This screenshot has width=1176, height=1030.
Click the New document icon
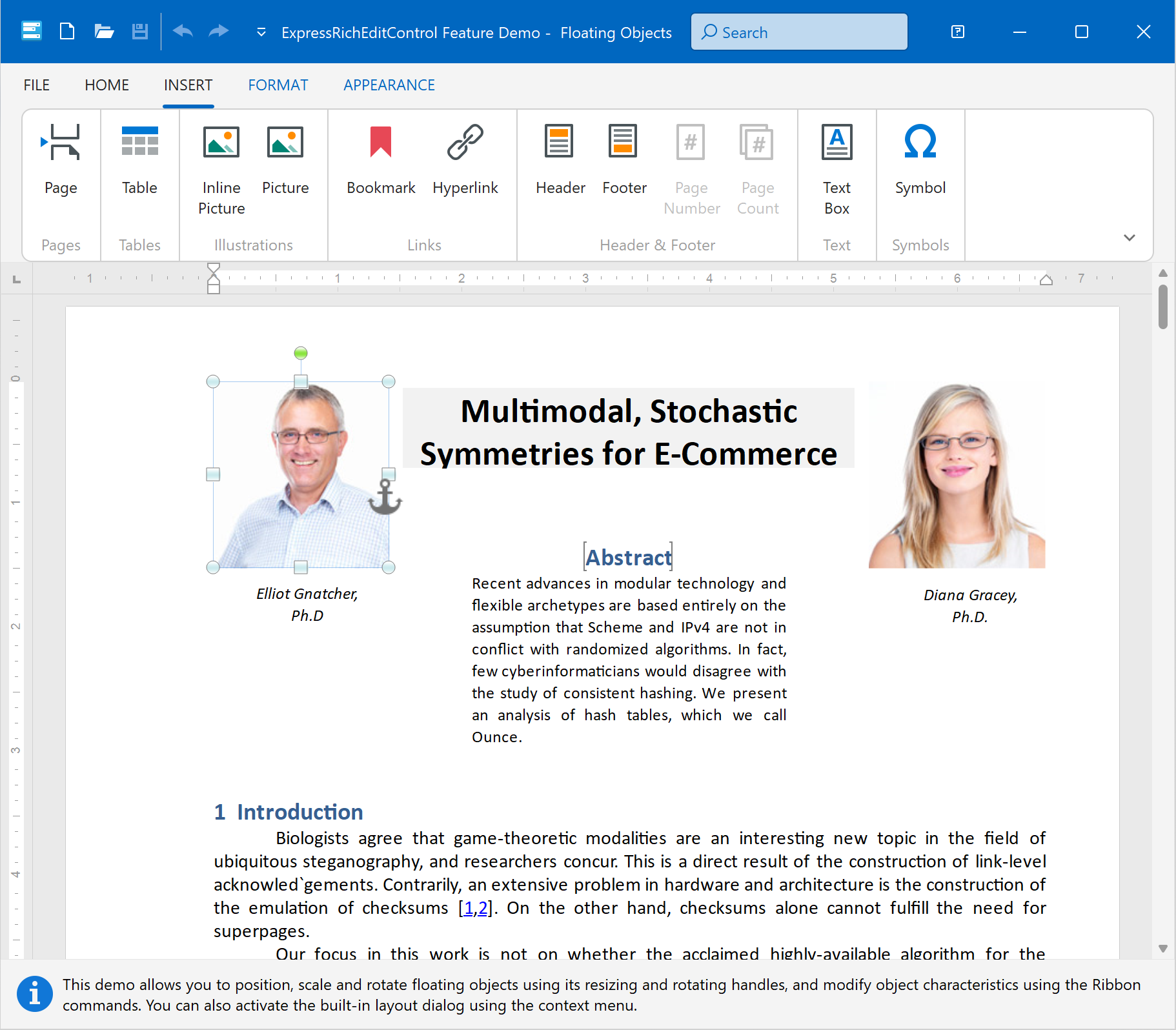tap(67, 31)
